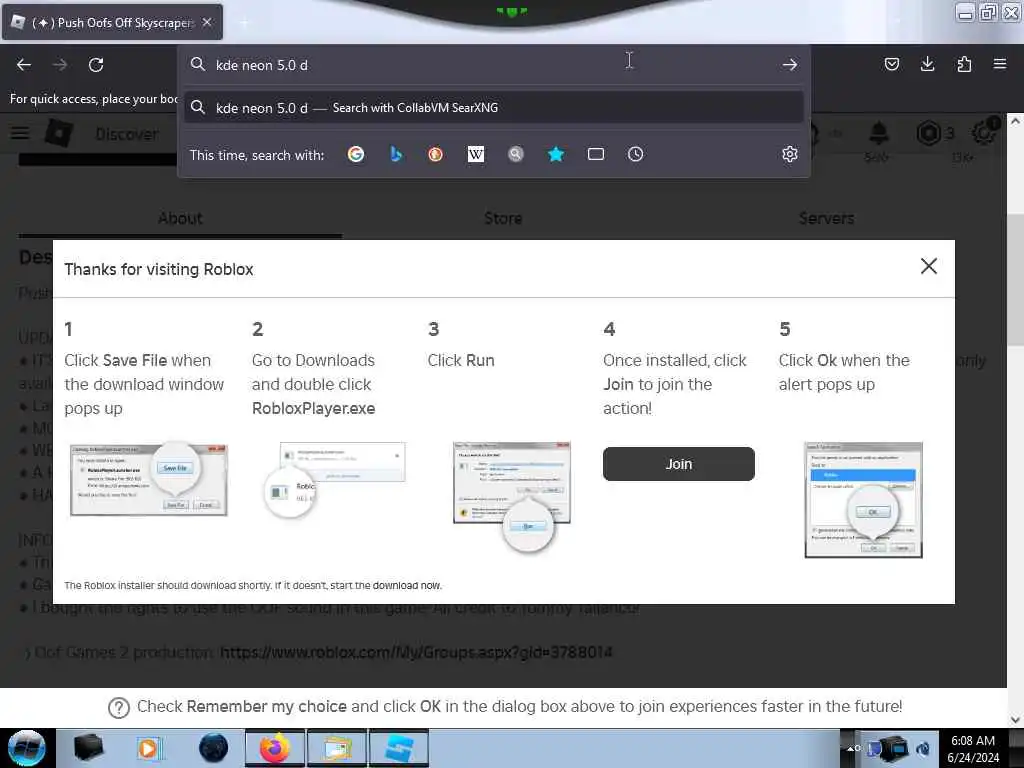Close the Push Oofs Off Skyscraper tab

[x=207, y=22]
